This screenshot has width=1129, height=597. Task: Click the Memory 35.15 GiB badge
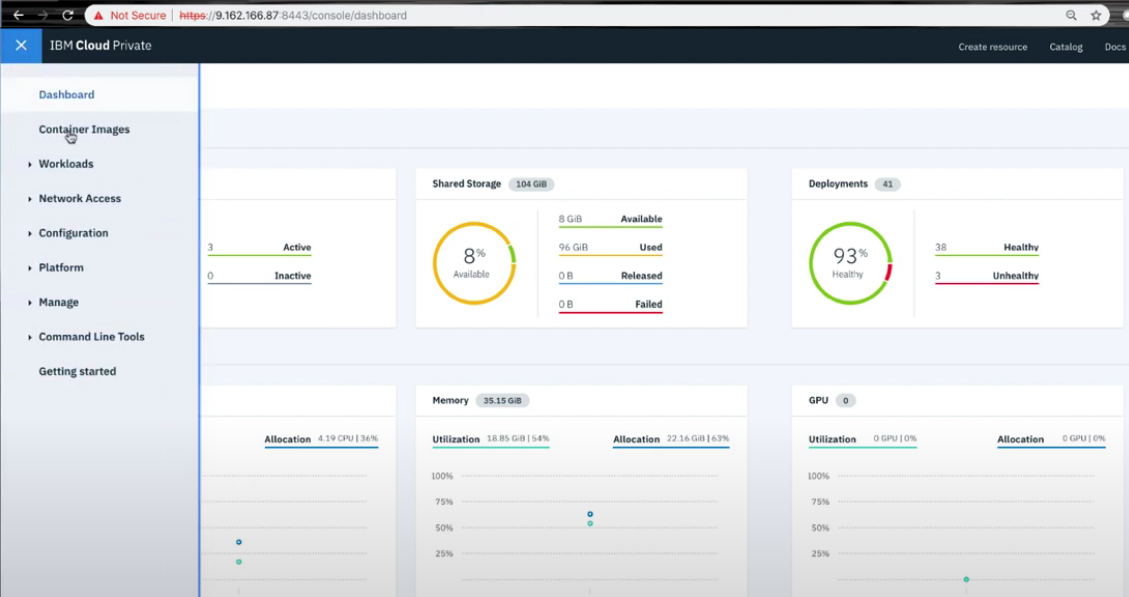[503, 400]
